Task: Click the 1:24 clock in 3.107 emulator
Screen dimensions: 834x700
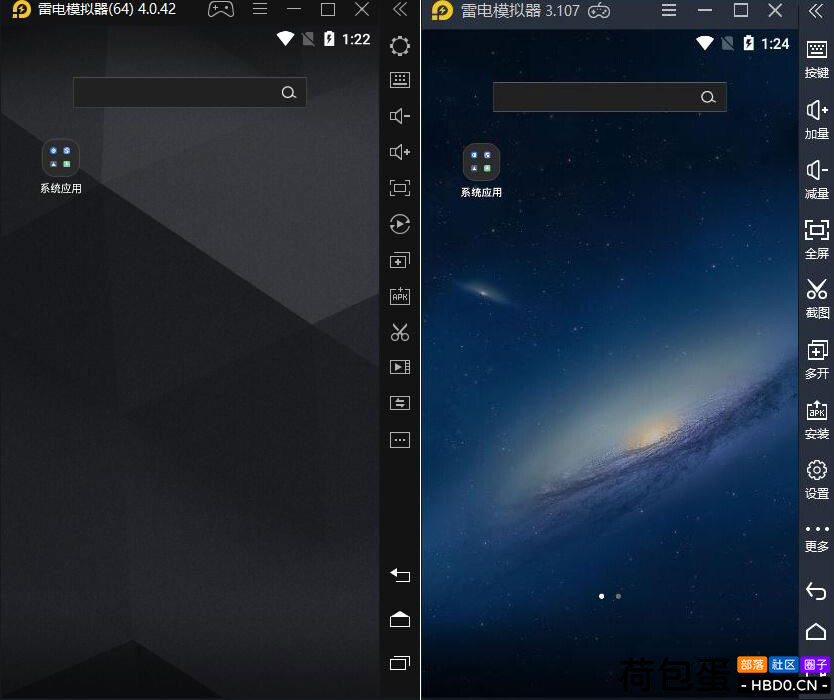Action: coord(775,44)
